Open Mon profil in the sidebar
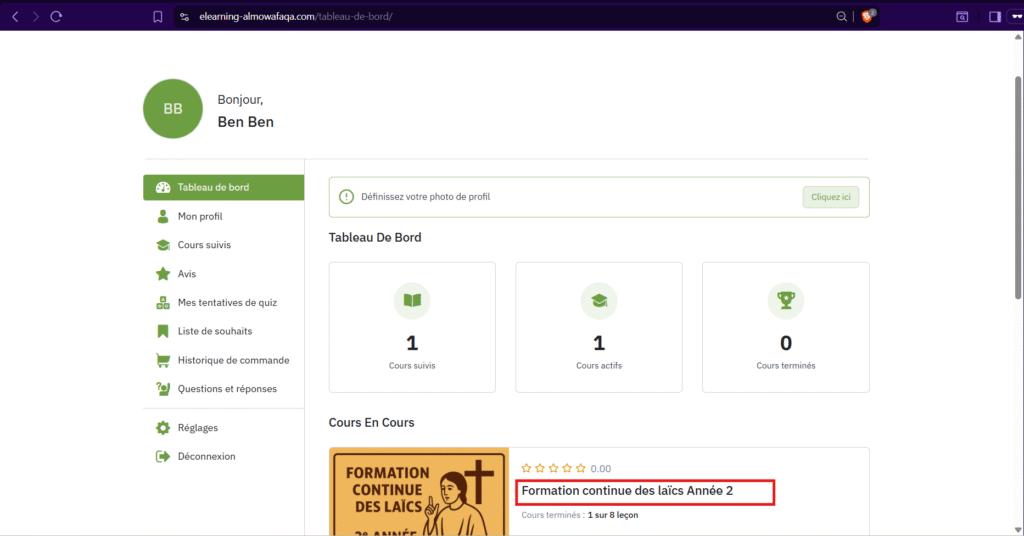Screen dimensions: 1024x536 click(x=200, y=216)
